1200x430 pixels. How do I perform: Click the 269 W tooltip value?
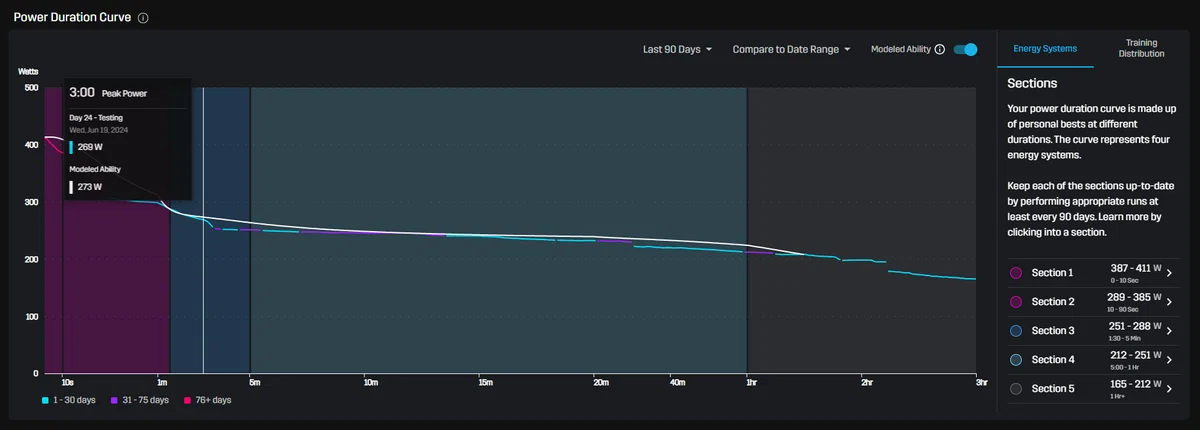[x=90, y=147]
